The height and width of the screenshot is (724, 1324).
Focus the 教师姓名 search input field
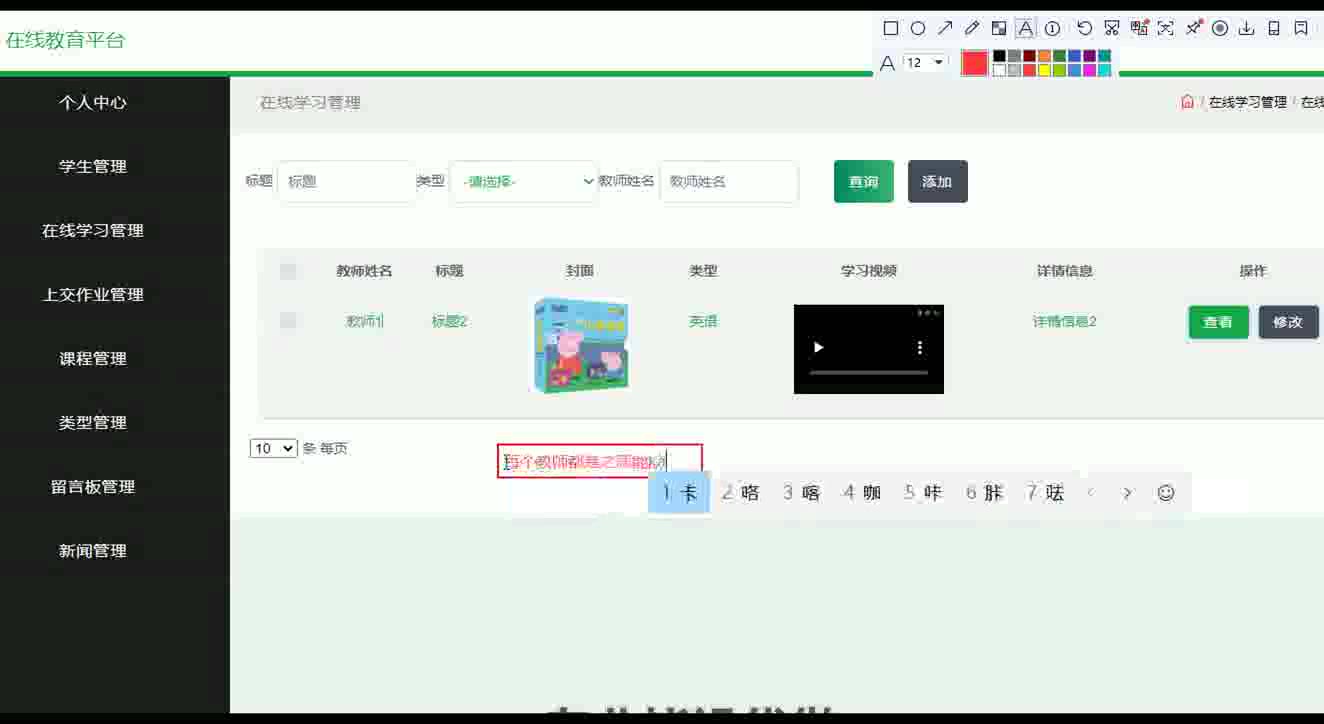coord(729,181)
